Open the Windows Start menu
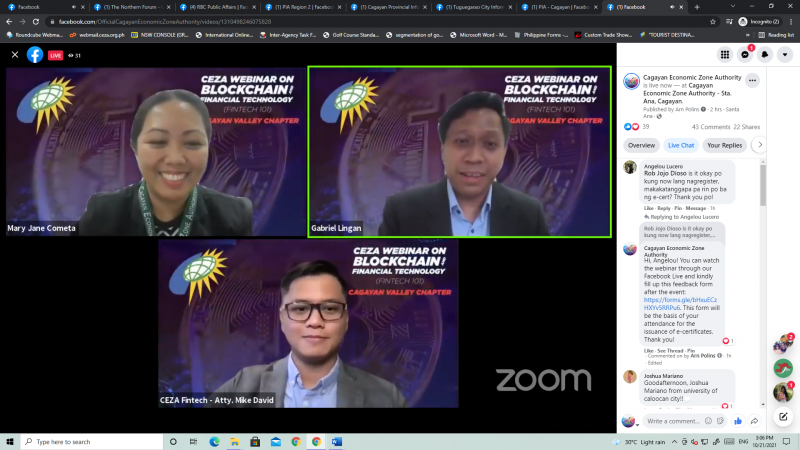Viewport: 800px width, 450px height. pyautogui.click(x=10, y=441)
